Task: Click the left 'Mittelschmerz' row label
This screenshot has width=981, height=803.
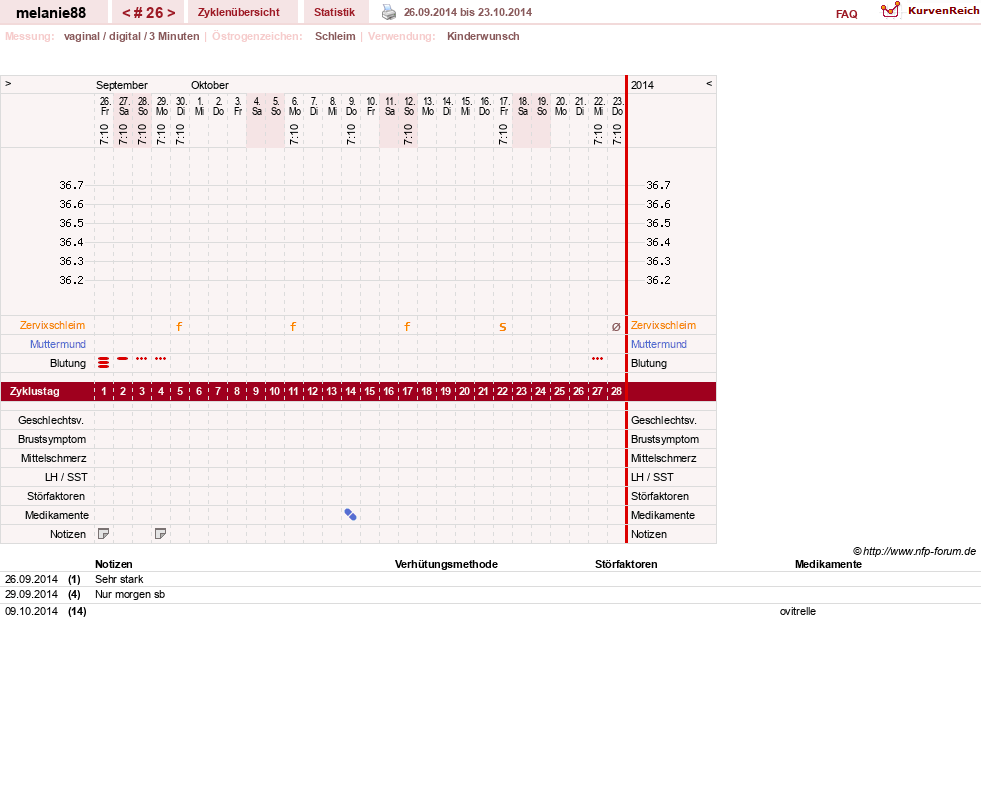Action: [x=54, y=458]
